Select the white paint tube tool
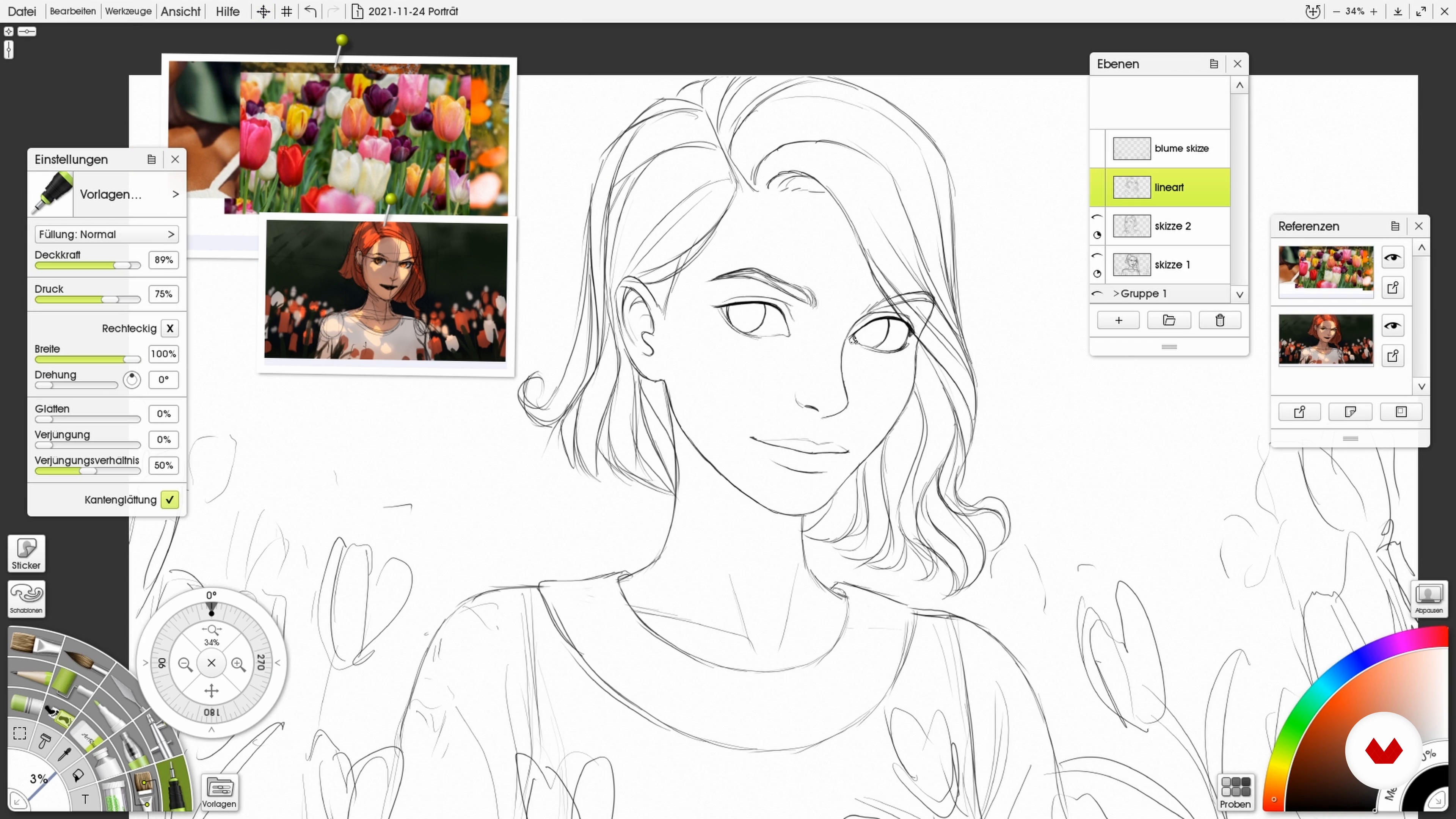This screenshot has height=819, width=1456. 107,764
